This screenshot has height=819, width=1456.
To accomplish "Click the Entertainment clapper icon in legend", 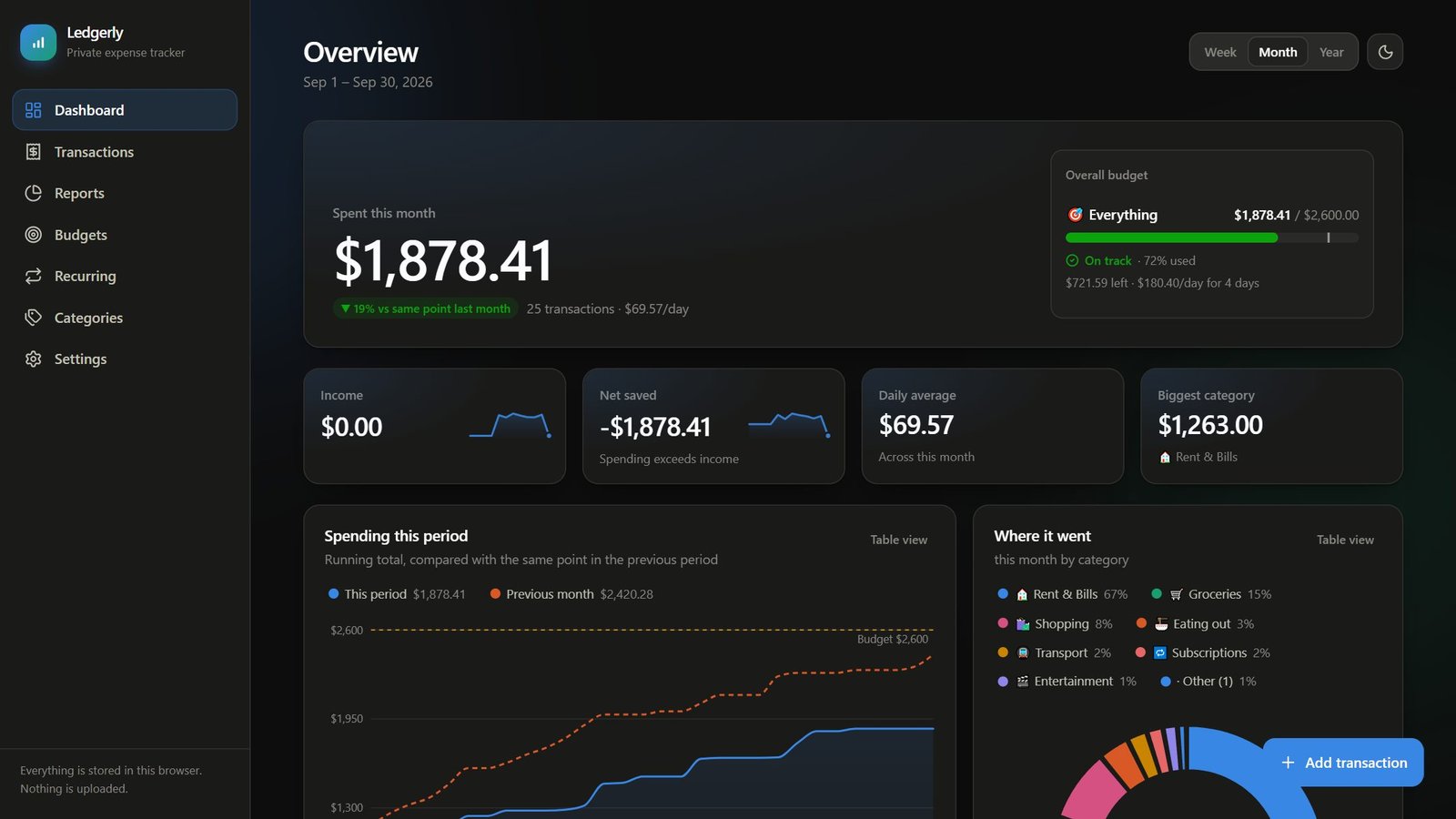I will [x=1023, y=682].
